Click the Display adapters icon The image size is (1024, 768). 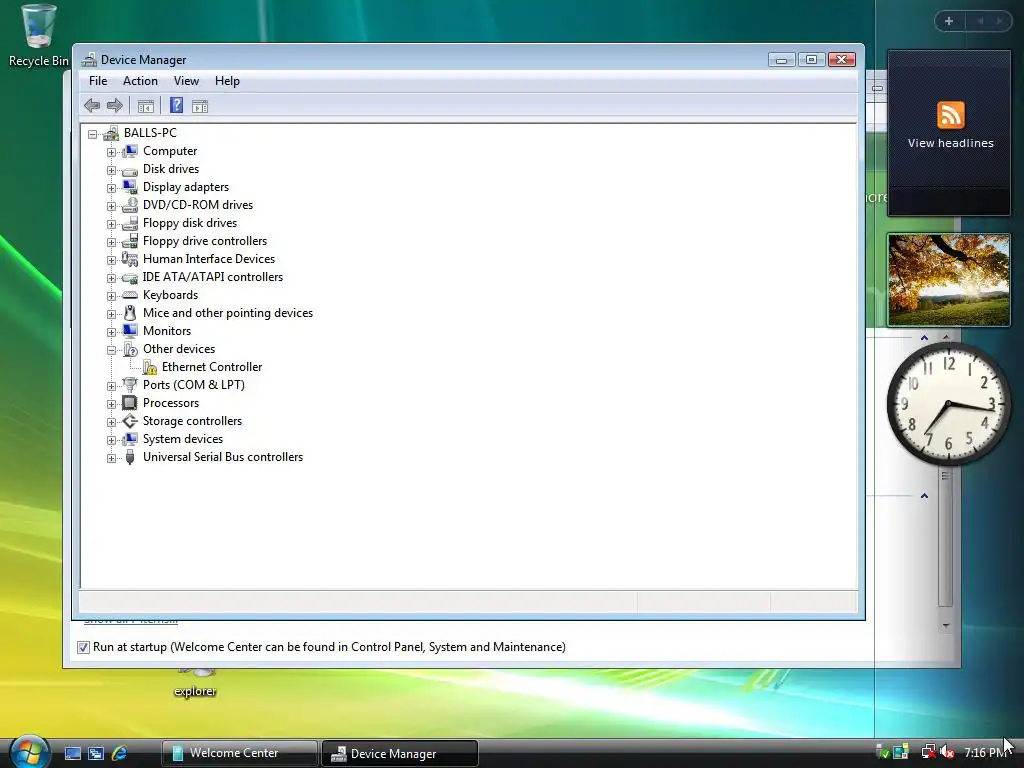pos(130,187)
